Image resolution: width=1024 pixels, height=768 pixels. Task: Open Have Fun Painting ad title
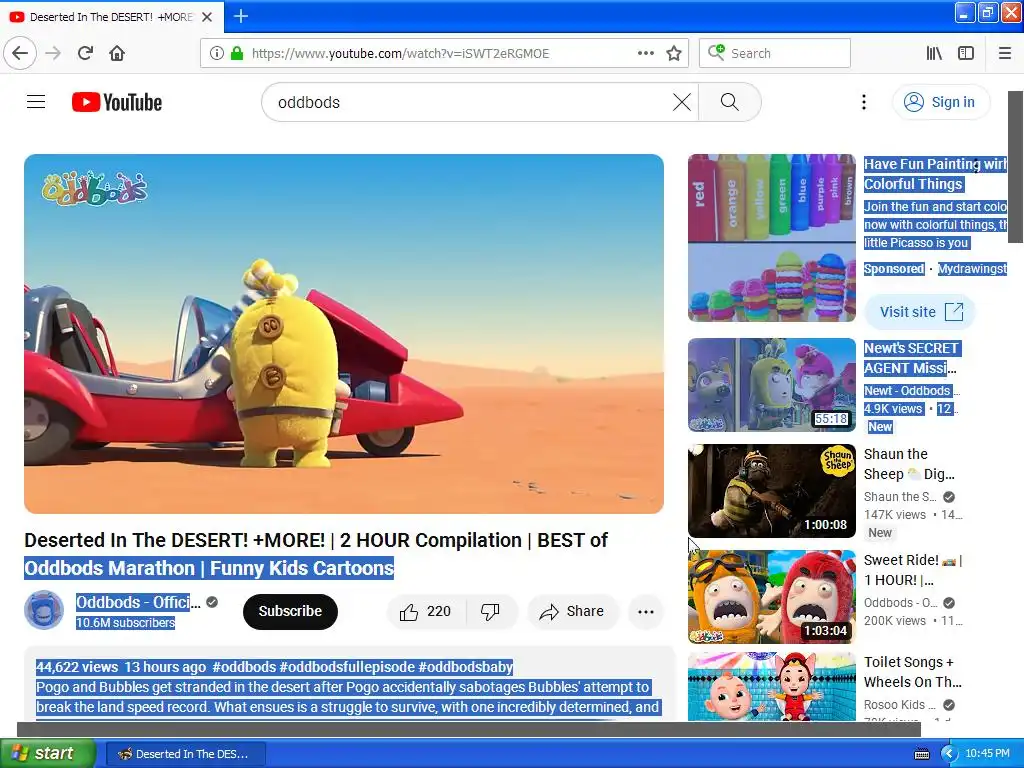[x=935, y=174]
